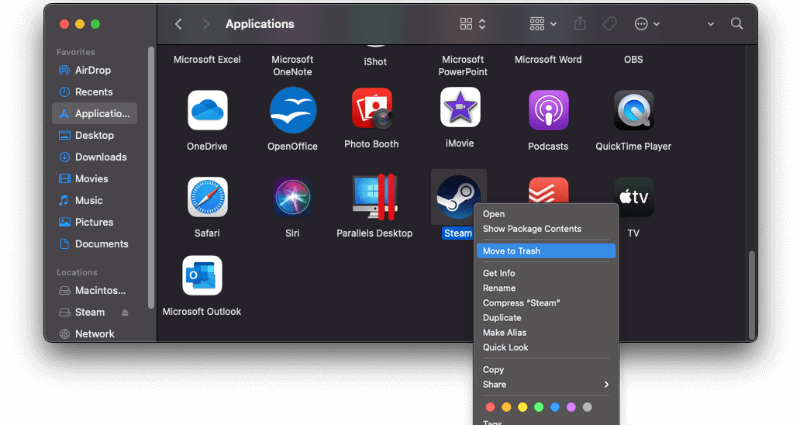Click the OBS app label
The height and width of the screenshot is (425, 800).
pyautogui.click(x=634, y=60)
